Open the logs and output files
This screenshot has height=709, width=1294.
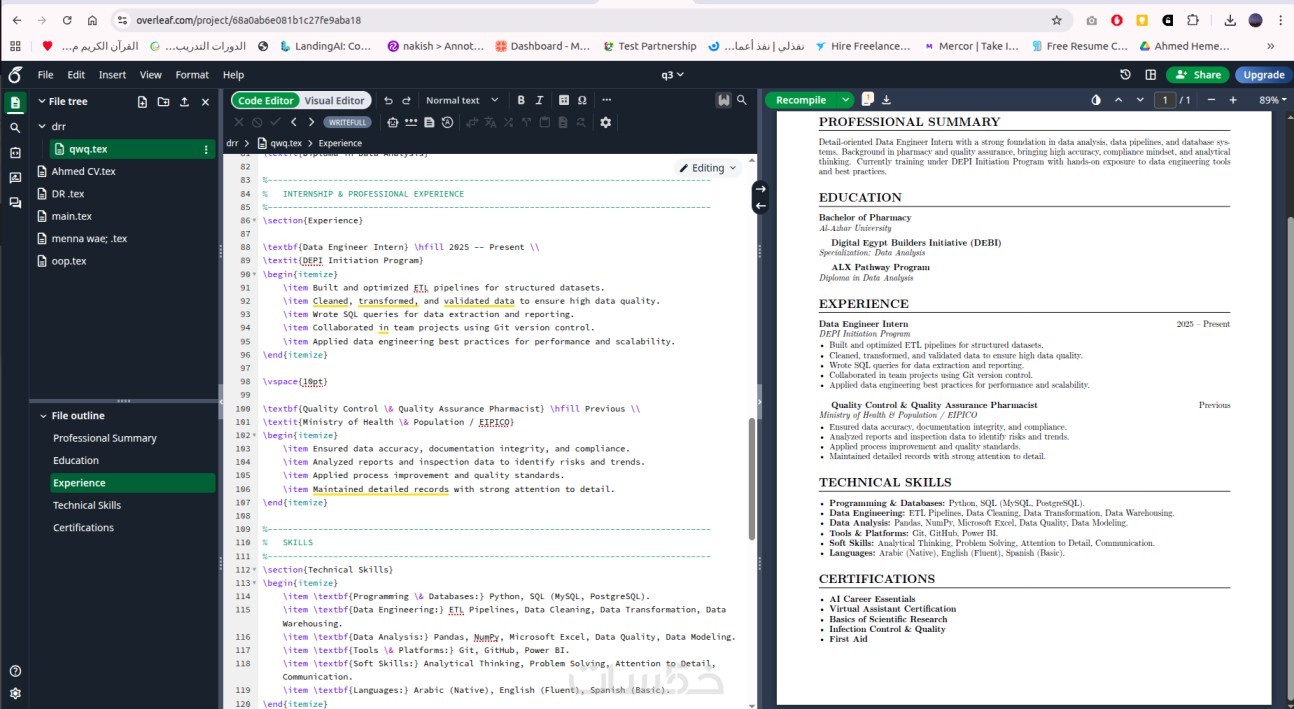(868, 99)
